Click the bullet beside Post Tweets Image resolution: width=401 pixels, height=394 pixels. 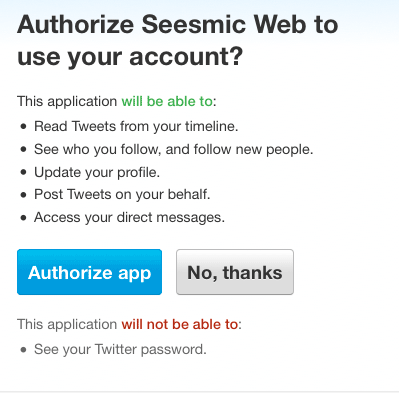click(23, 195)
